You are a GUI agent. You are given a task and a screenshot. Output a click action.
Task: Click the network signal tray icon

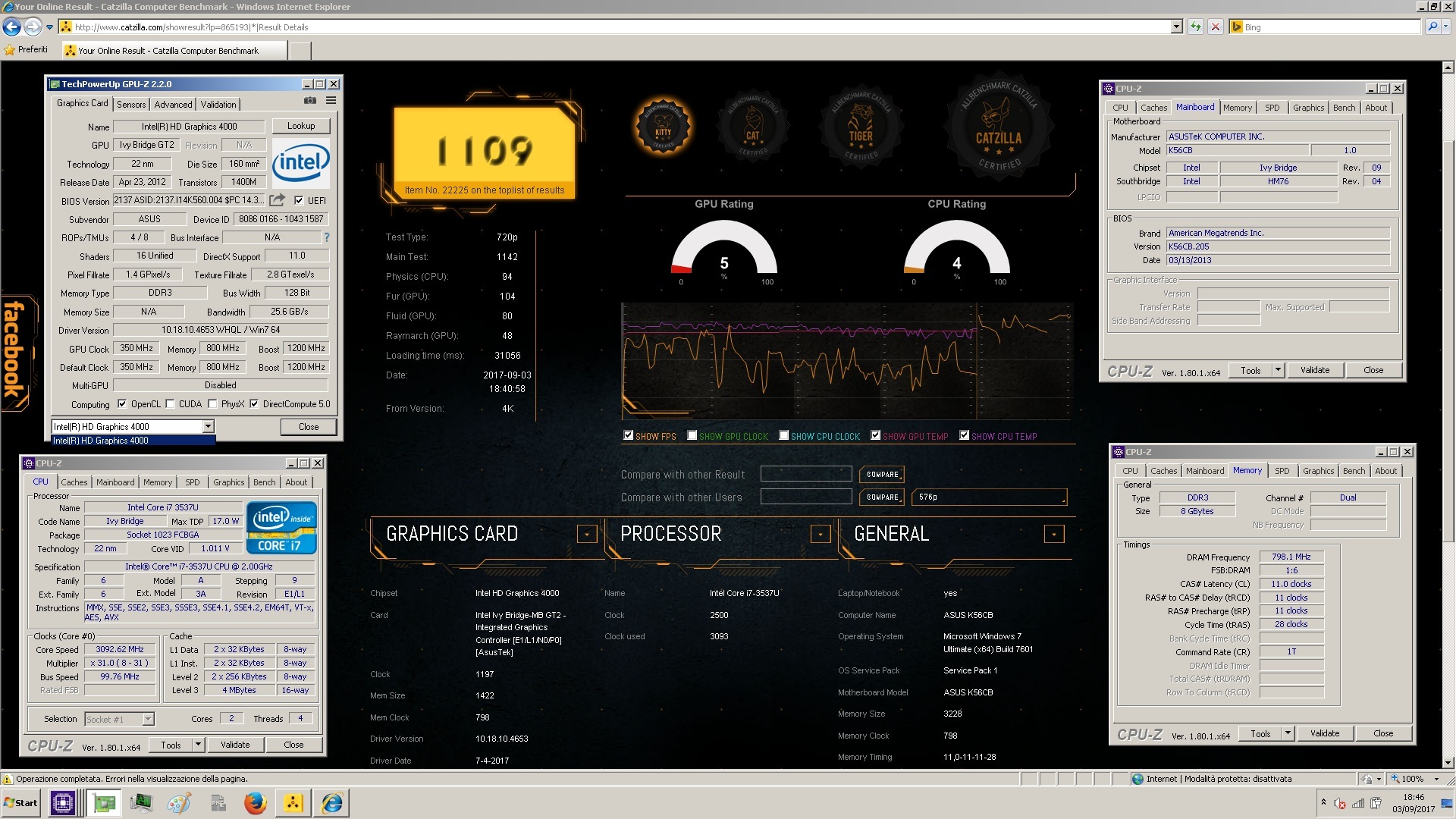pos(1358,804)
